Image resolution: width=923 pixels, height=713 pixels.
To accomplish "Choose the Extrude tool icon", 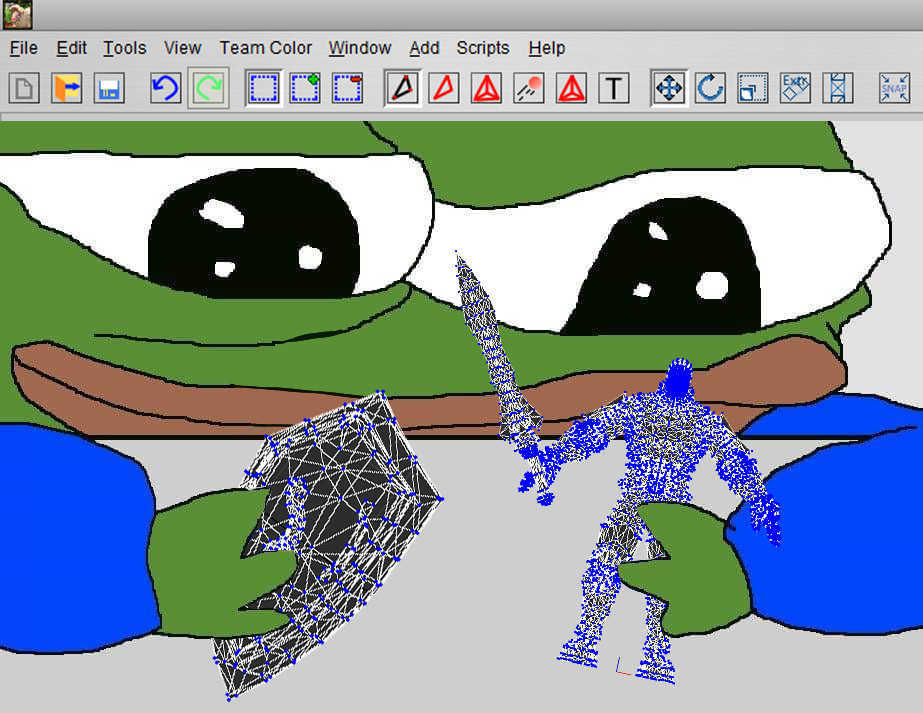I will tap(795, 88).
